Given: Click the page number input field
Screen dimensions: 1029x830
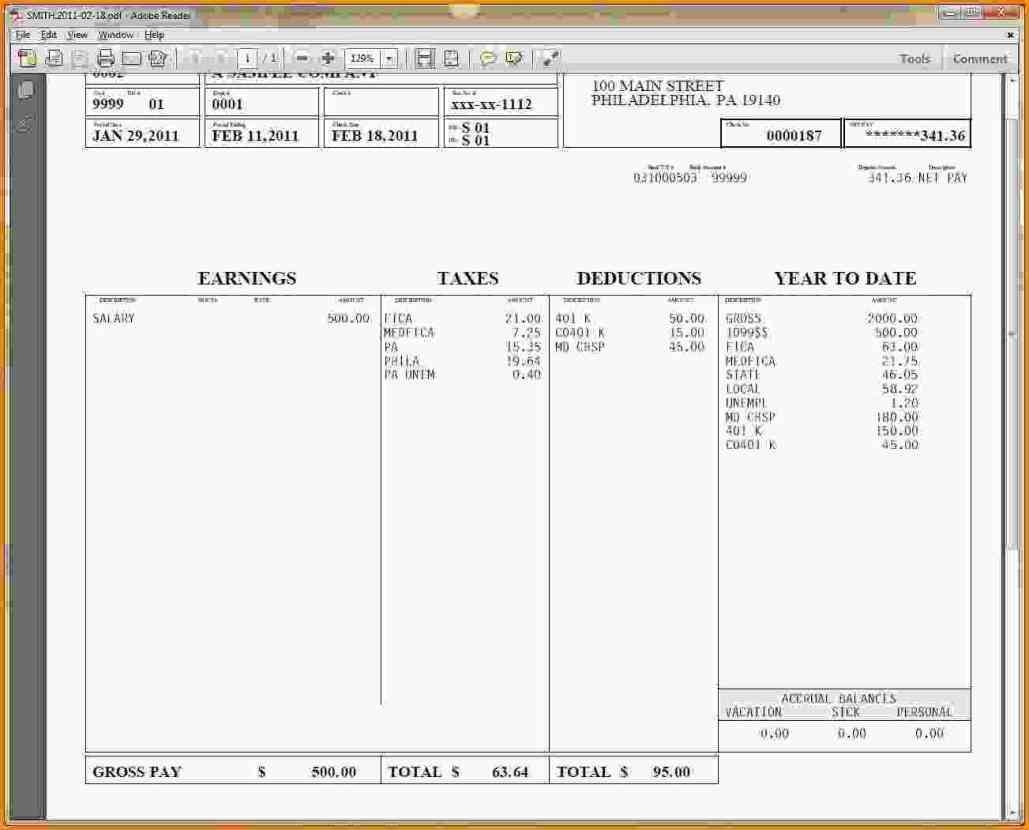Looking at the screenshot, I should click(248, 57).
